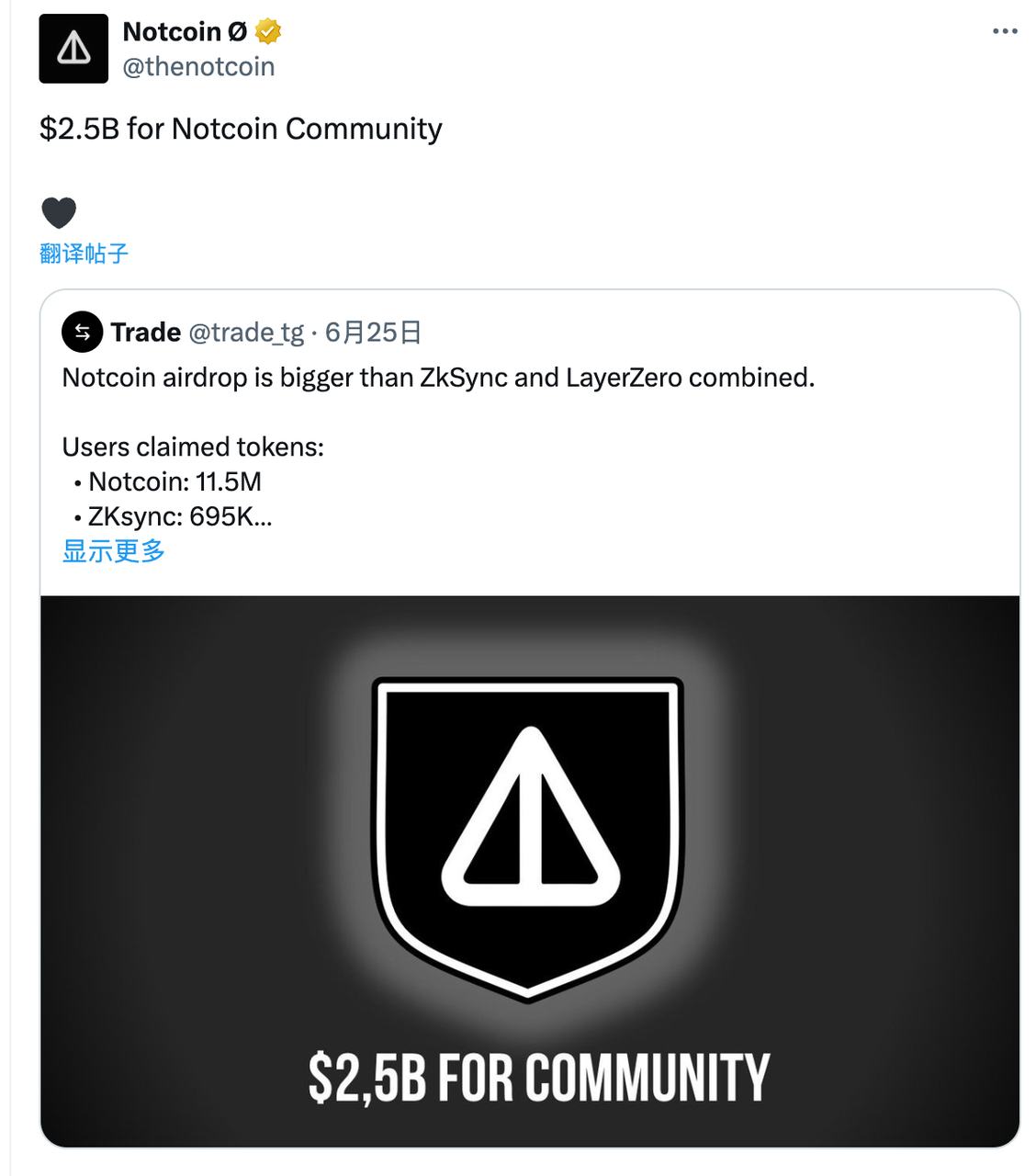The width and height of the screenshot is (1036, 1176).
Task: Click the 6月25日 post date
Action: click(373, 332)
